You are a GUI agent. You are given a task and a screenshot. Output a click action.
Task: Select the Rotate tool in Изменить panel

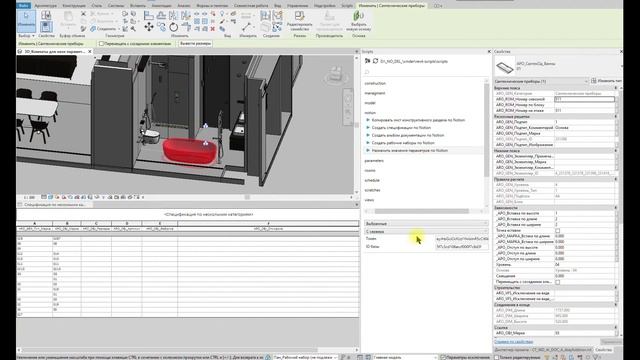point(173,27)
